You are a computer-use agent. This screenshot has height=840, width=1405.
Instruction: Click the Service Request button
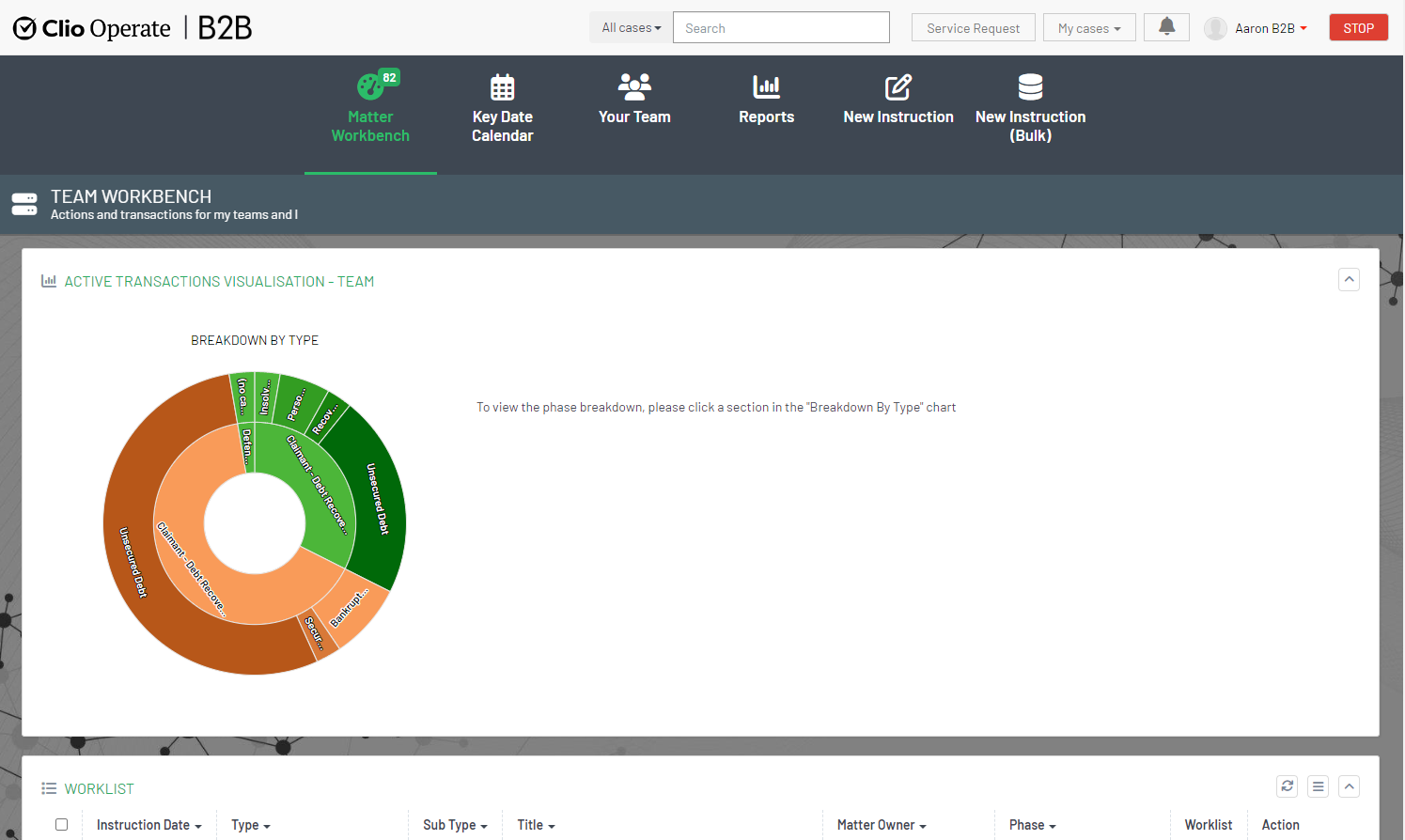pyautogui.click(x=973, y=28)
